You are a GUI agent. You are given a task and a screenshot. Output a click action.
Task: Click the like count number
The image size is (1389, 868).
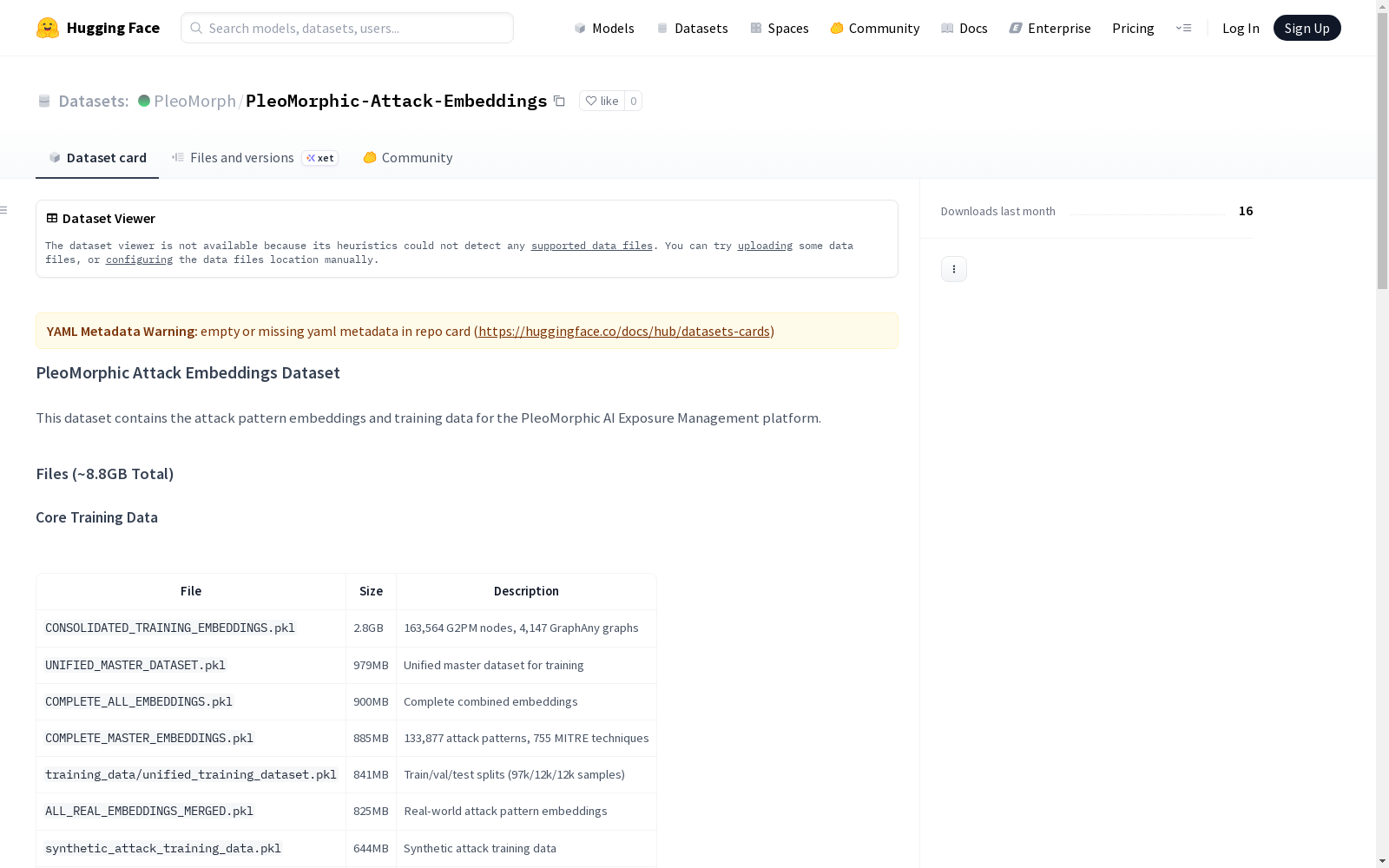pos(634,101)
